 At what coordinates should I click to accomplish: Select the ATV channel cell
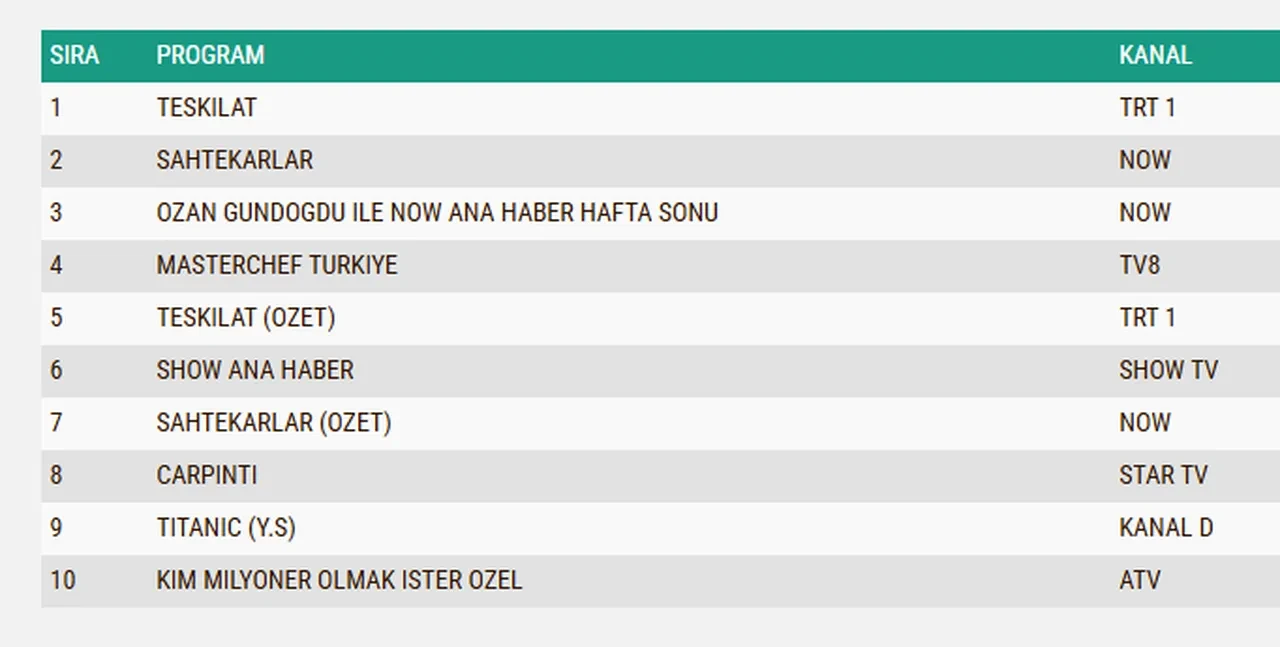click(x=1140, y=580)
